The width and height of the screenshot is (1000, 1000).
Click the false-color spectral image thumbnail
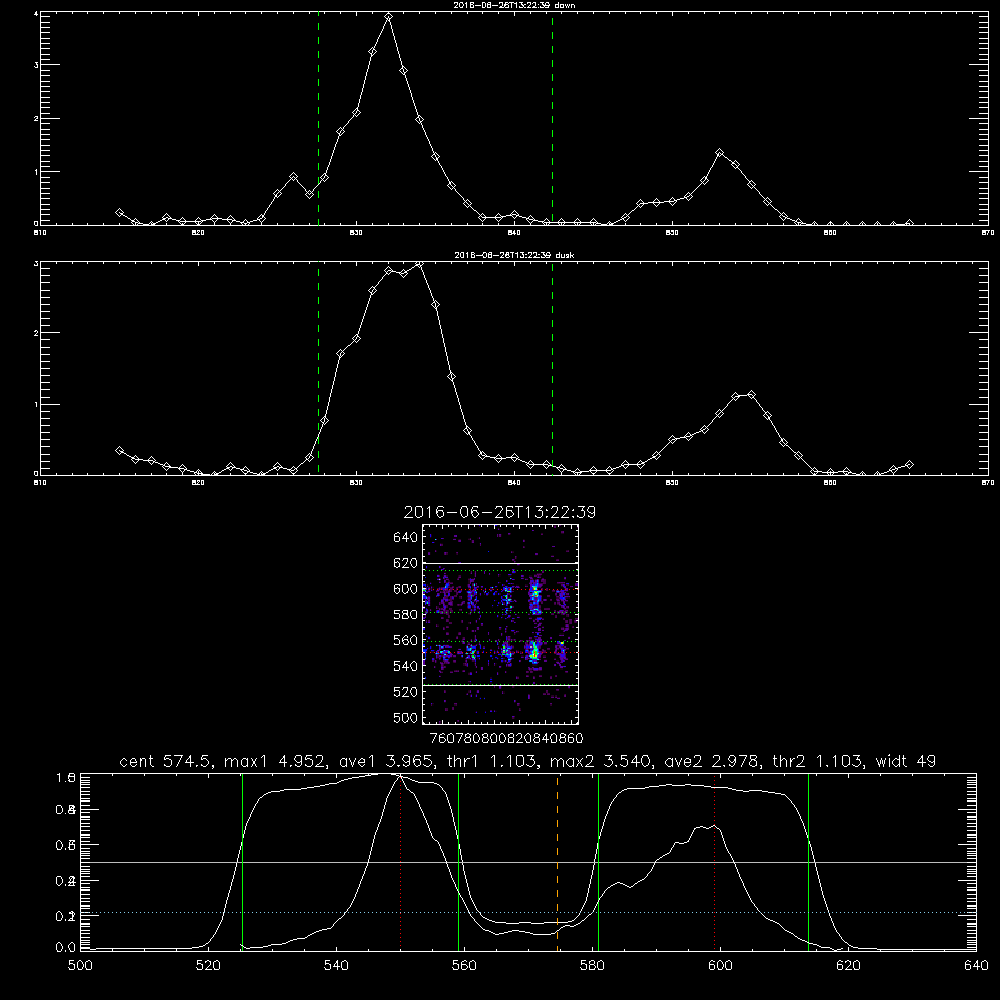click(x=500, y=624)
